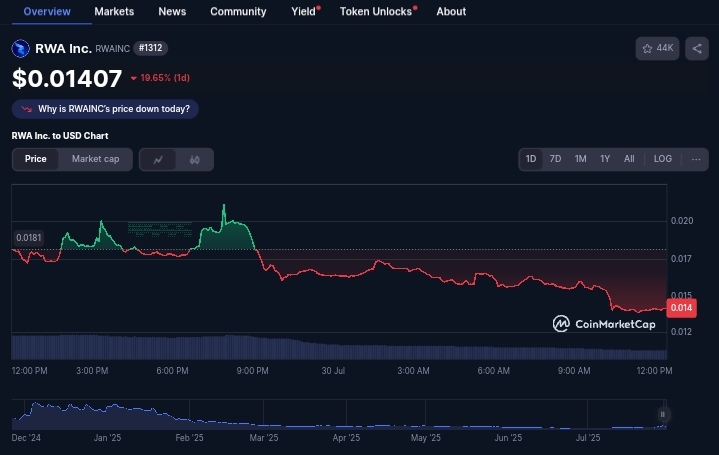The width and height of the screenshot is (719, 455).
Task: Add to watchlist with the 44K star
Action: tap(657, 48)
